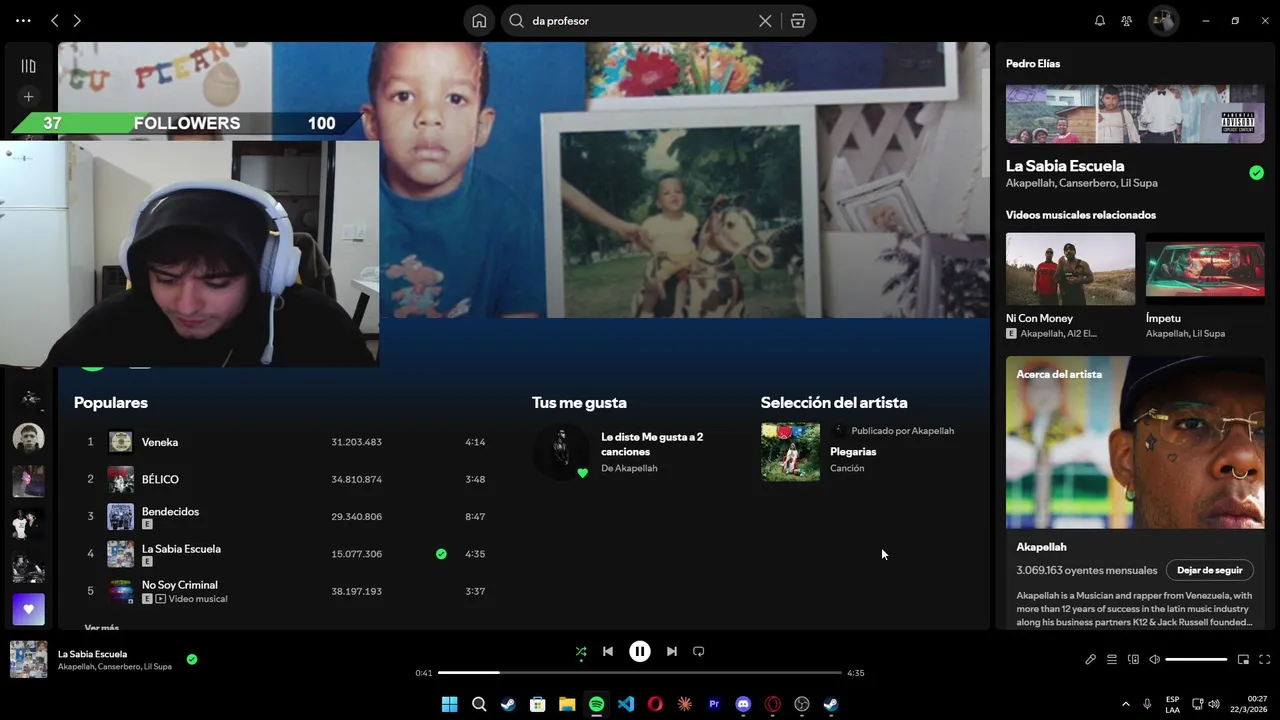Expand the list with Ver más
Viewport: 1280px width, 720px height.
click(102, 627)
